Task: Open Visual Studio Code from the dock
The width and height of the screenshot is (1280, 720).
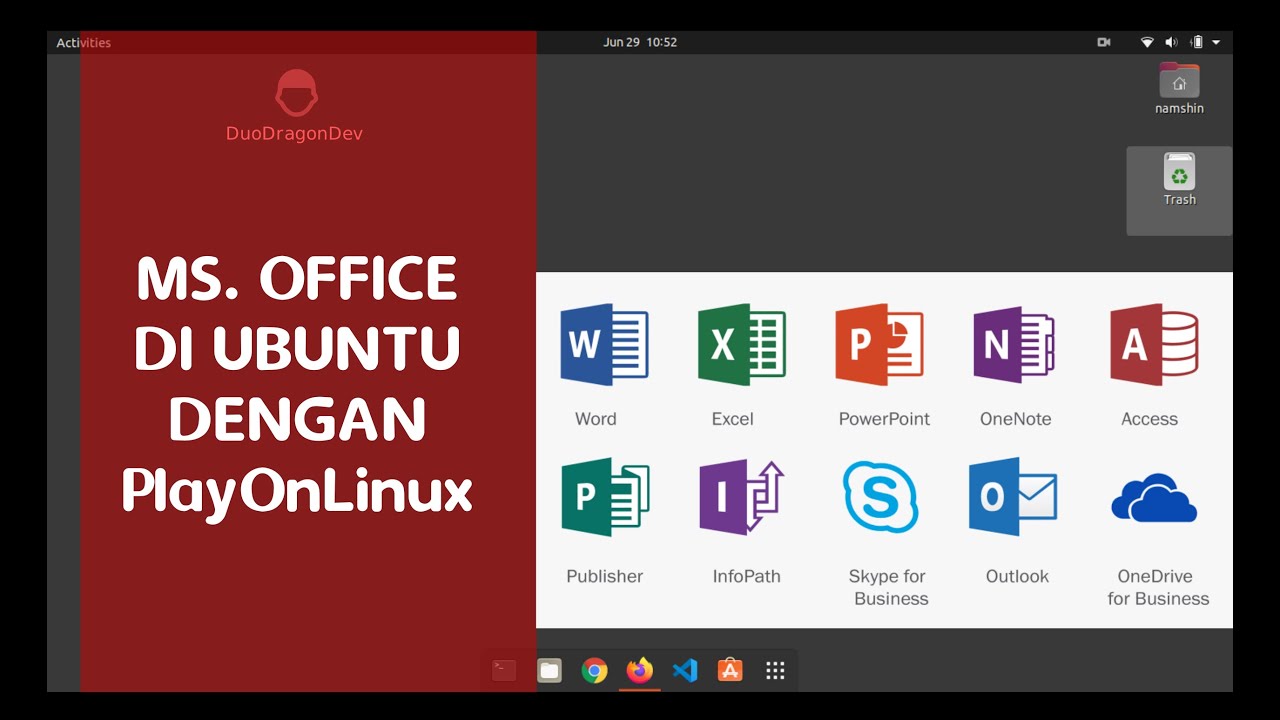Action: tap(685, 671)
